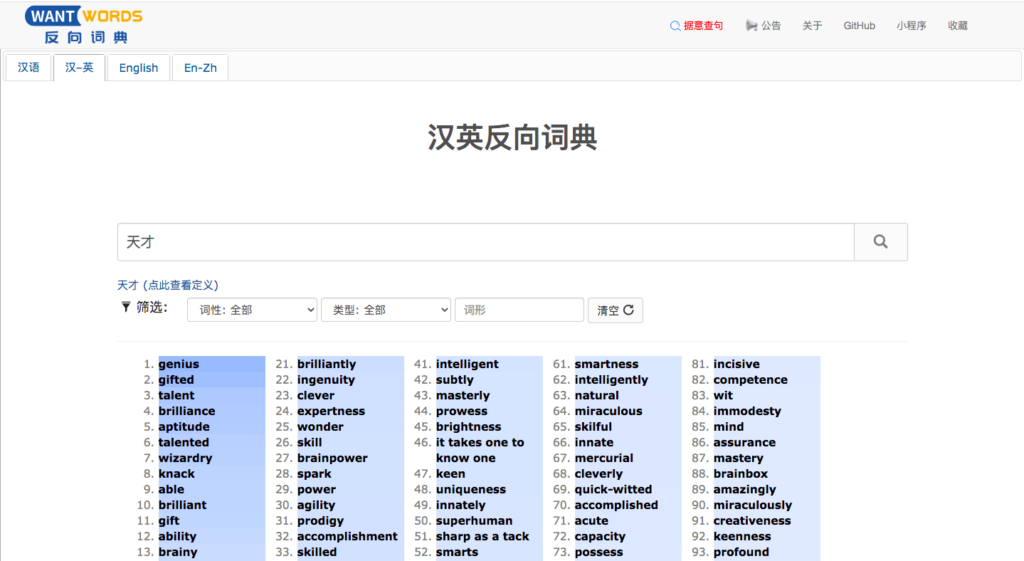Click the result word smartness
Viewport: 1024px width, 561px height.
point(606,364)
